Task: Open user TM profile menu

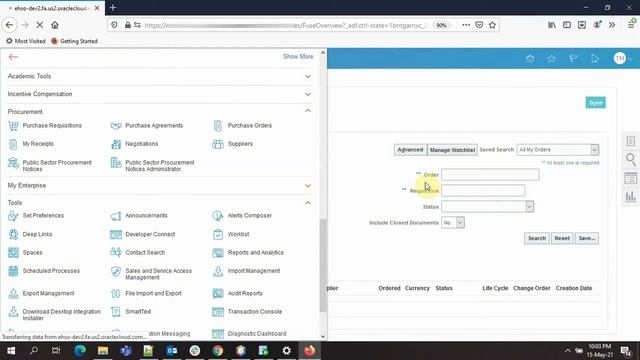Action: click(622, 58)
